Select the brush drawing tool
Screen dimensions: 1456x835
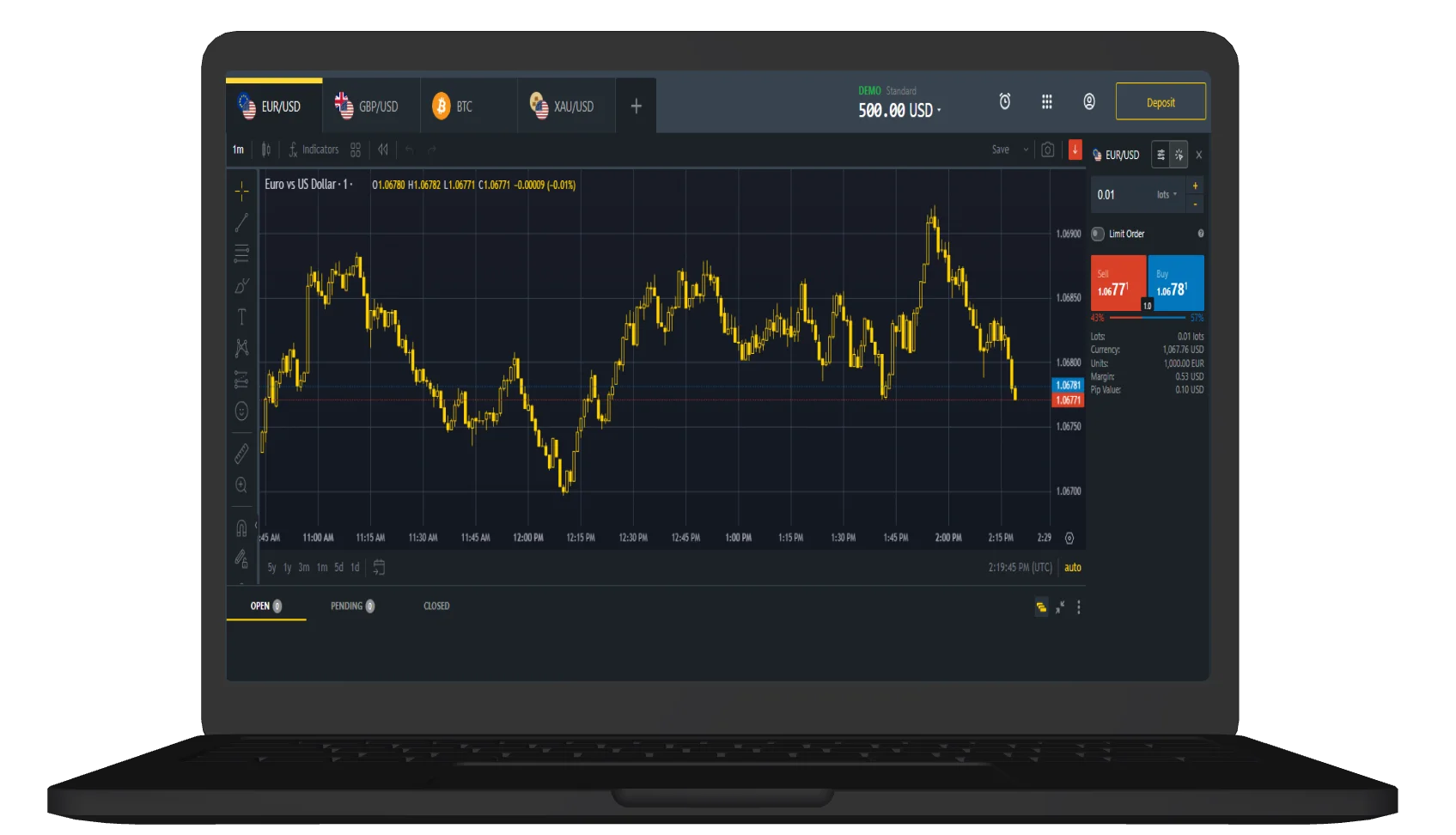[x=241, y=285]
